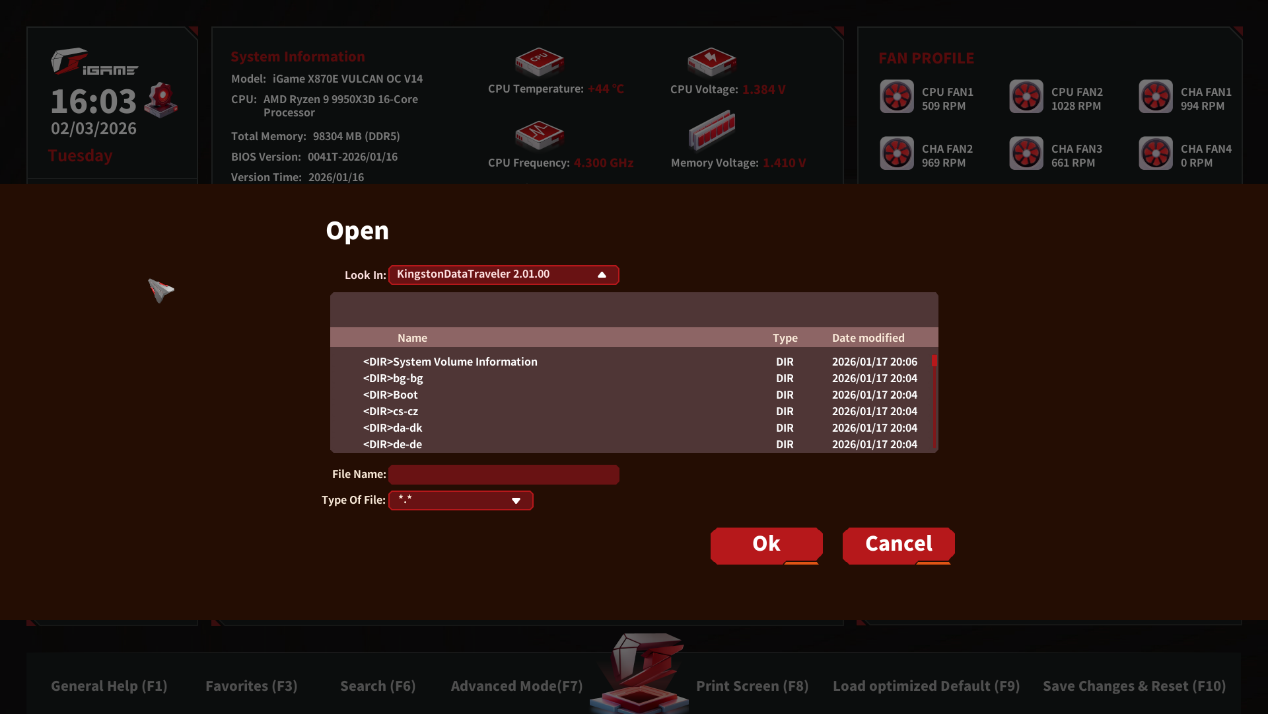Click the CPU FAN2 fan icon
This screenshot has height=714, width=1268.
click(x=1026, y=97)
